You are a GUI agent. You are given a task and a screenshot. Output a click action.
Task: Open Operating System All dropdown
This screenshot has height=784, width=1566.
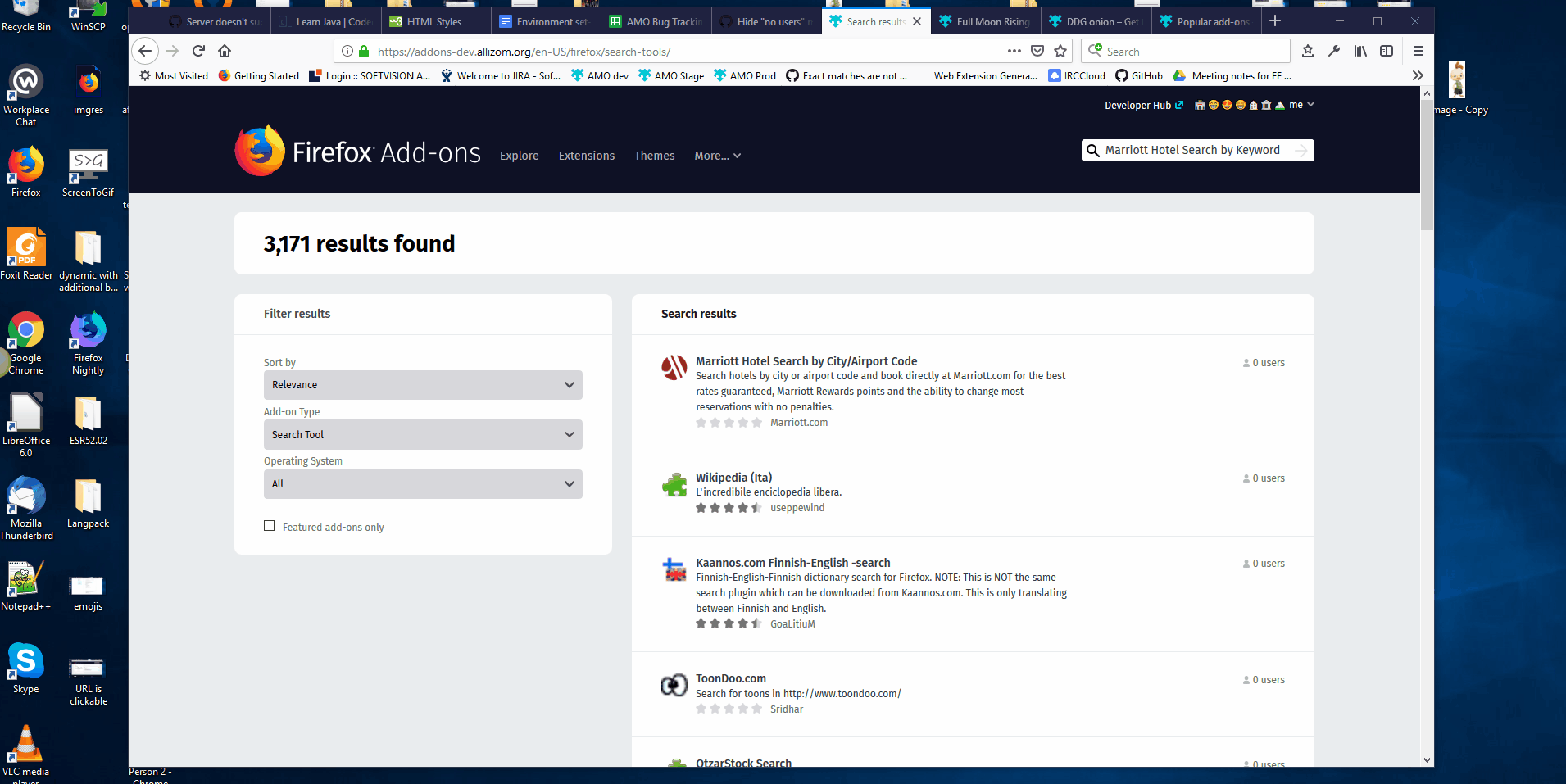click(423, 484)
